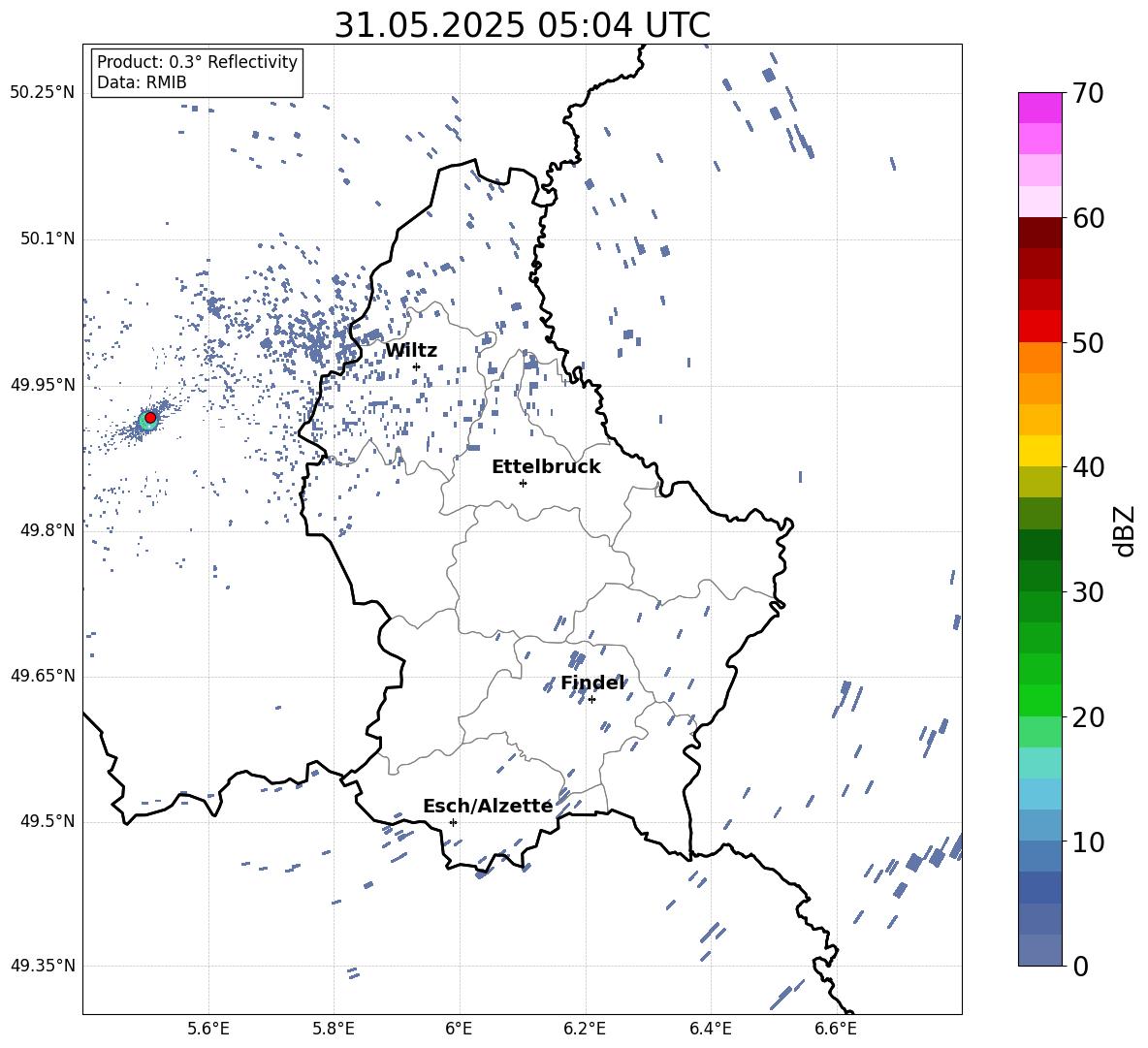Click the 70 colorbar tick label
The image size is (1148, 1048).
tap(1088, 93)
